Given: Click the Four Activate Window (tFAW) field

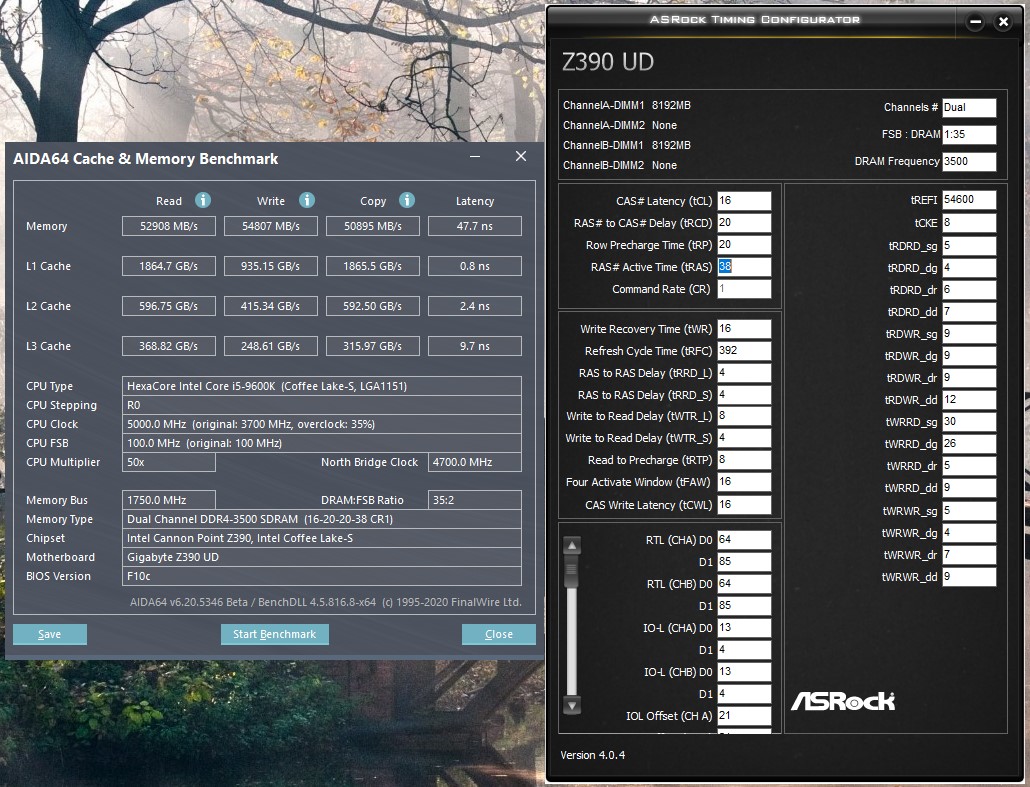Looking at the screenshot, I should coord(744,482).
